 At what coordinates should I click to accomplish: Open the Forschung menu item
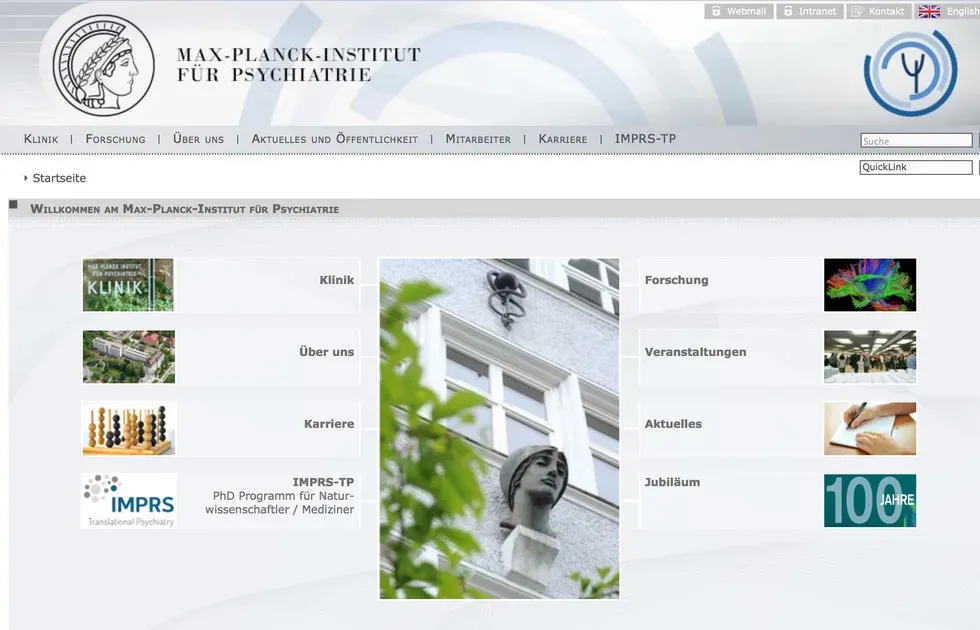tap(115, 139)
